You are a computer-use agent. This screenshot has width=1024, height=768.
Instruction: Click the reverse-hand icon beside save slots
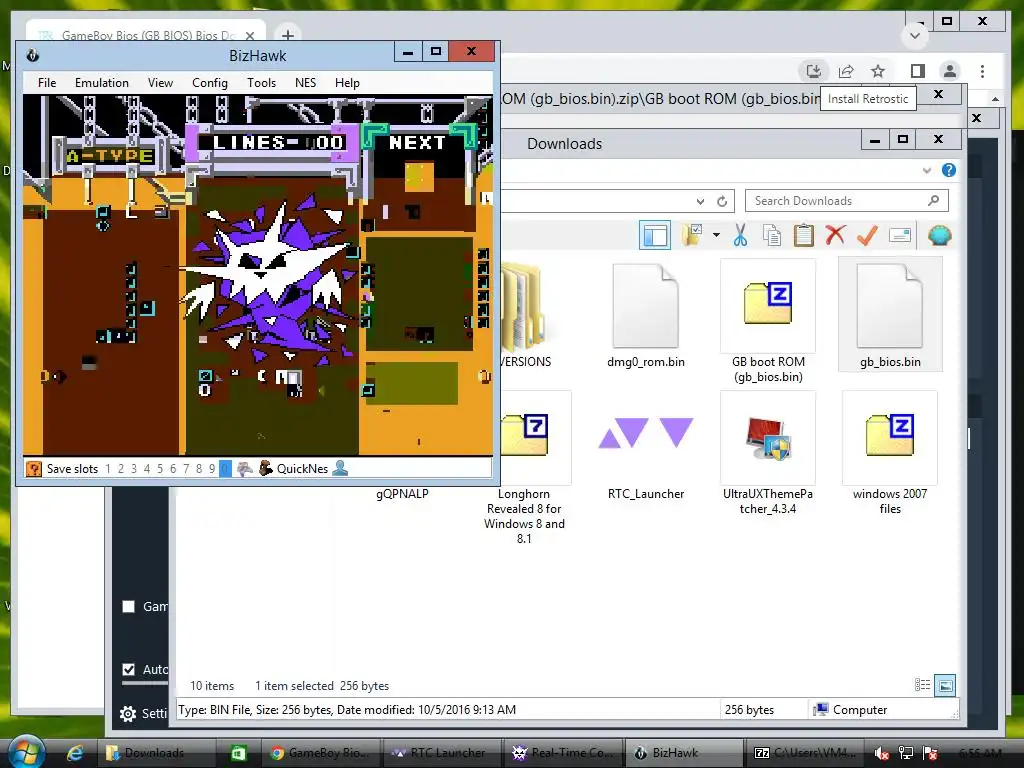[x=244, y=468]
